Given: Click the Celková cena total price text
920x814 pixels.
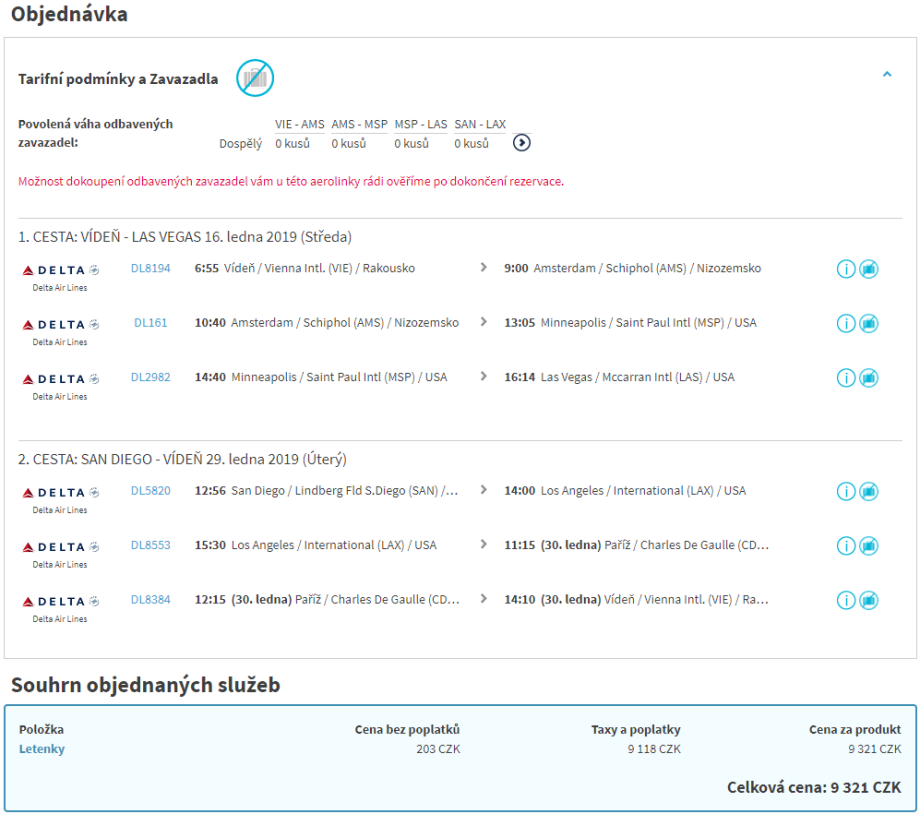Looking at the screenshot, I should click(813, 788).
